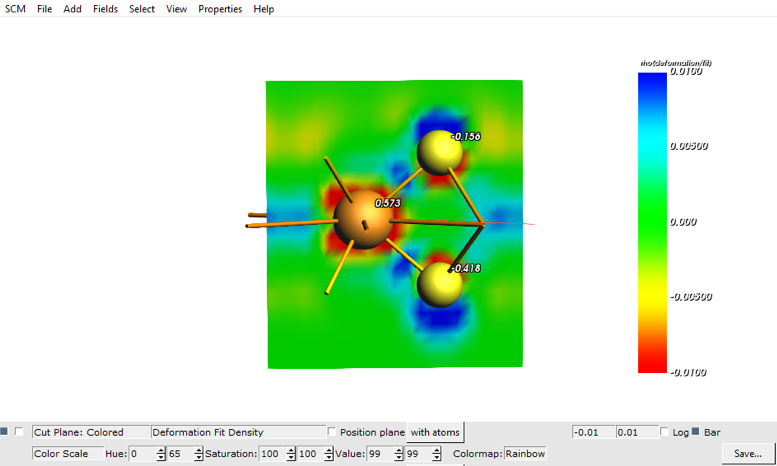The width and height of the screenshot is (777, 466).
Task: Select the orange central atom labeled 0.573
Action: point(362,218)
